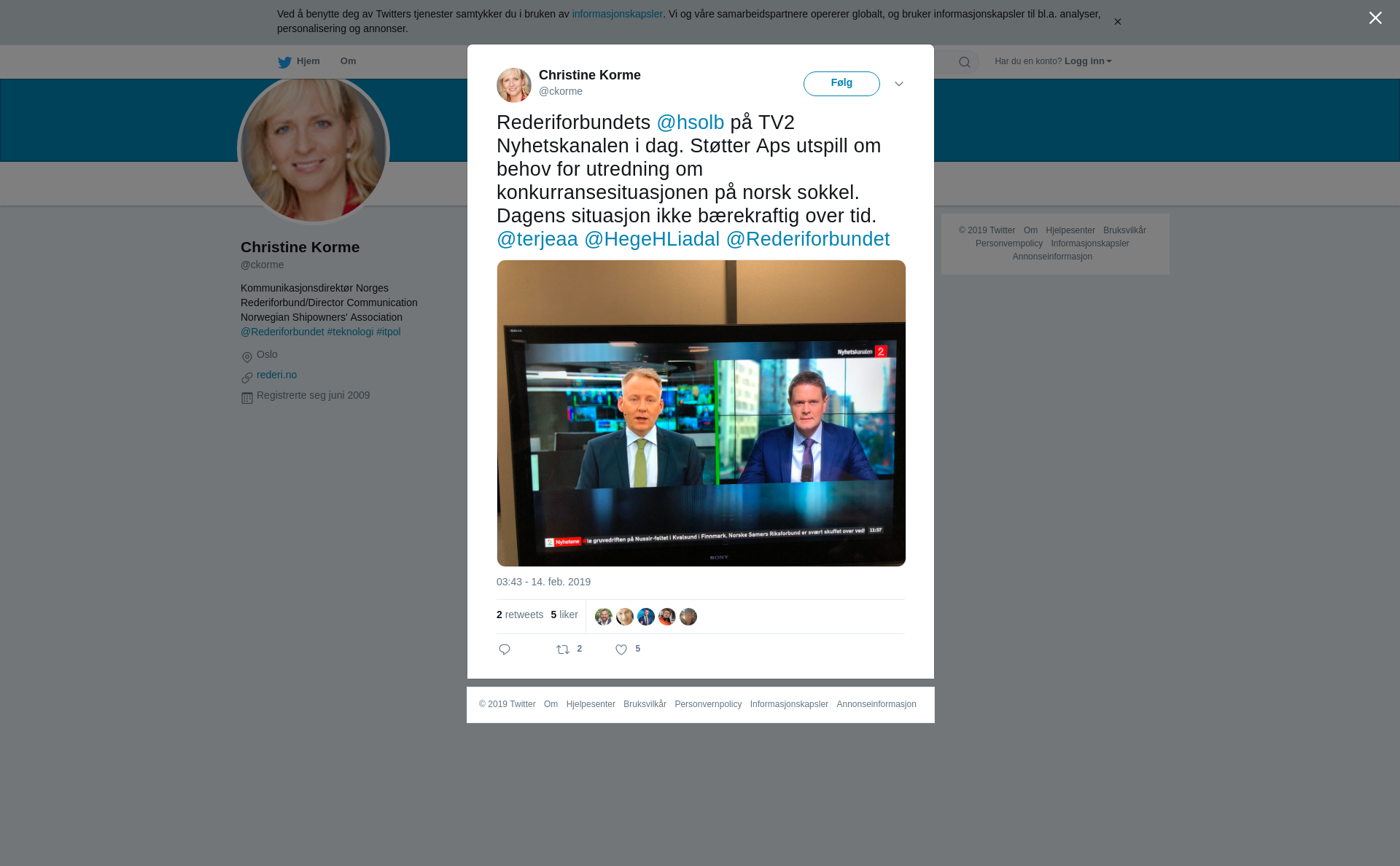Close the tweet overlay with X

[1375, 18]
